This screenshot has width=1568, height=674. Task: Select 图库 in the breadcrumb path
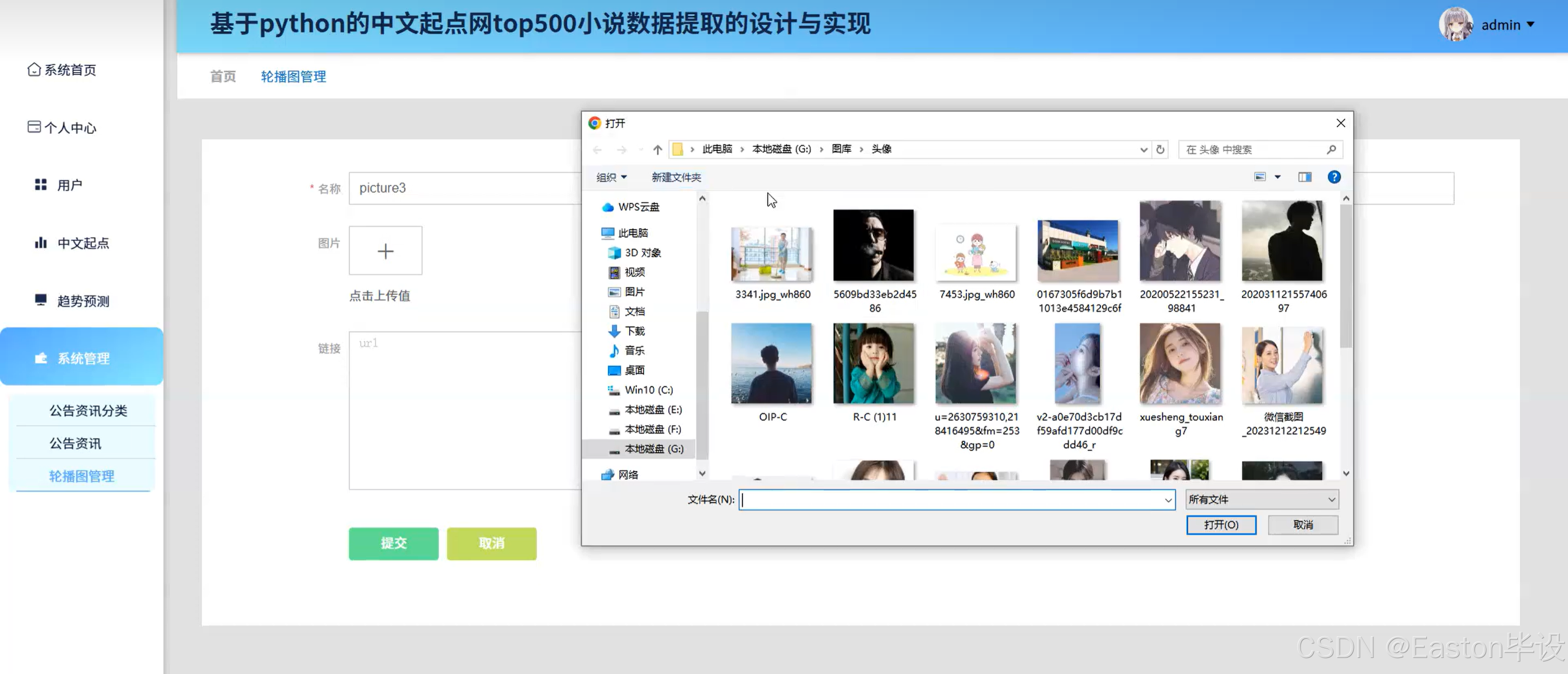coord(841,149)
